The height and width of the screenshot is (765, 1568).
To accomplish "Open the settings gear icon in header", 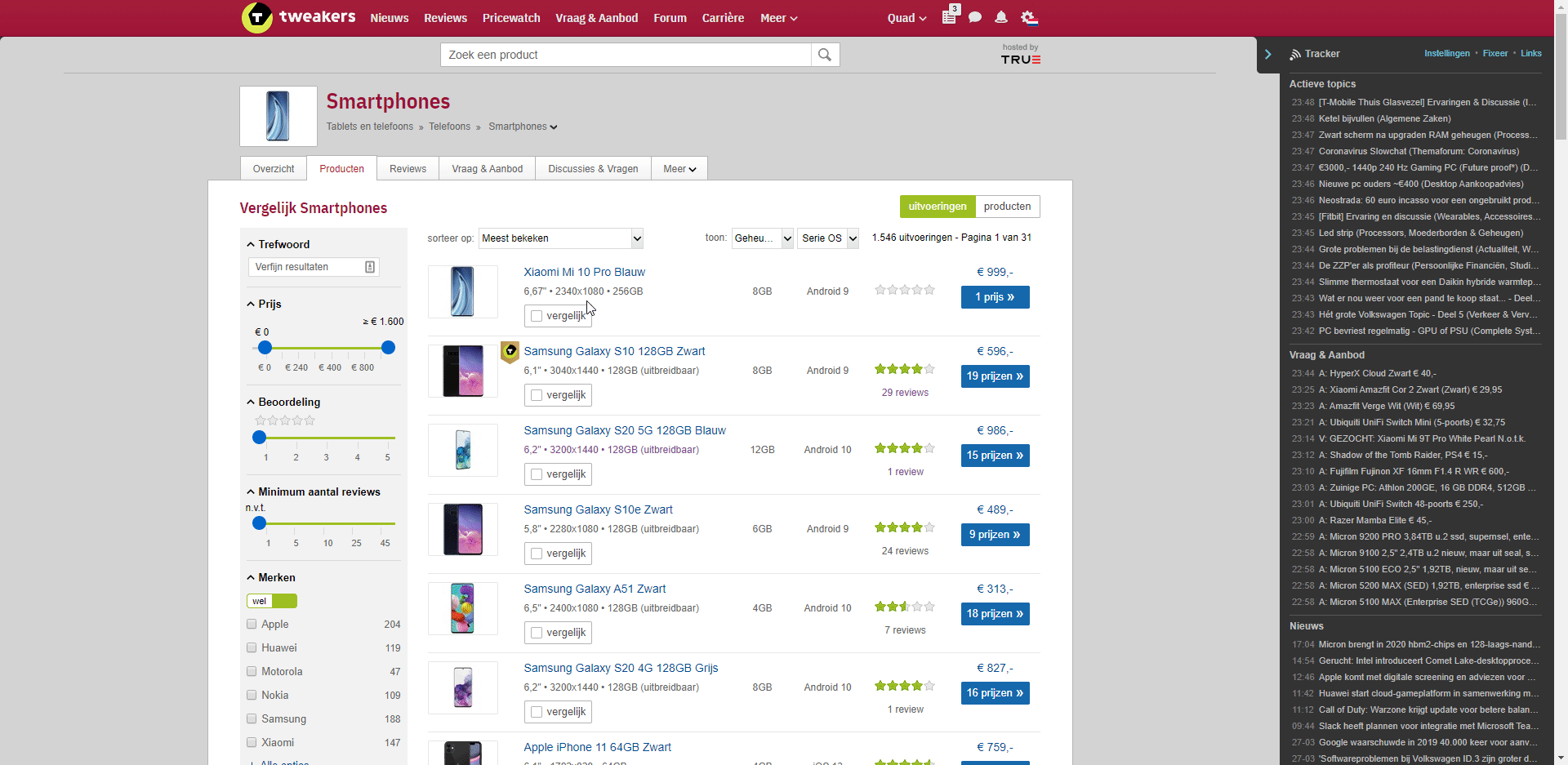I will [1029, 17].
